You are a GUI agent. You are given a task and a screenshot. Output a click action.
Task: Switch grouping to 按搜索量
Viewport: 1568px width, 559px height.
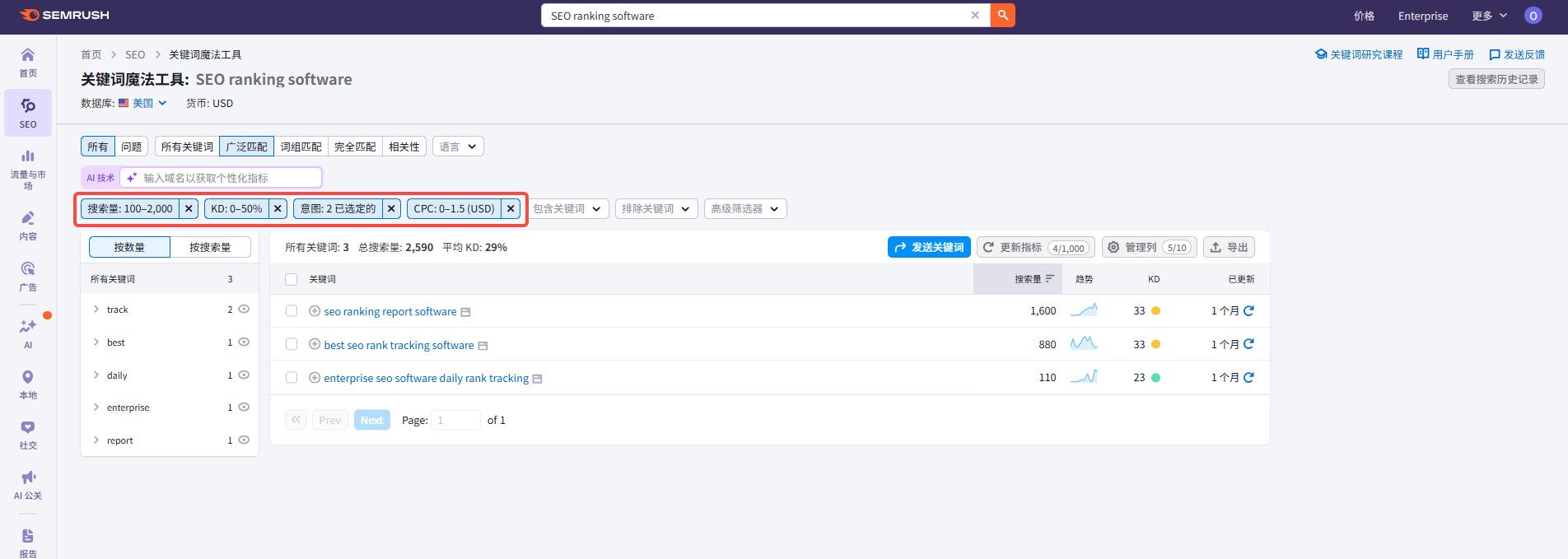pyautogui.click(x=210, y=247)
